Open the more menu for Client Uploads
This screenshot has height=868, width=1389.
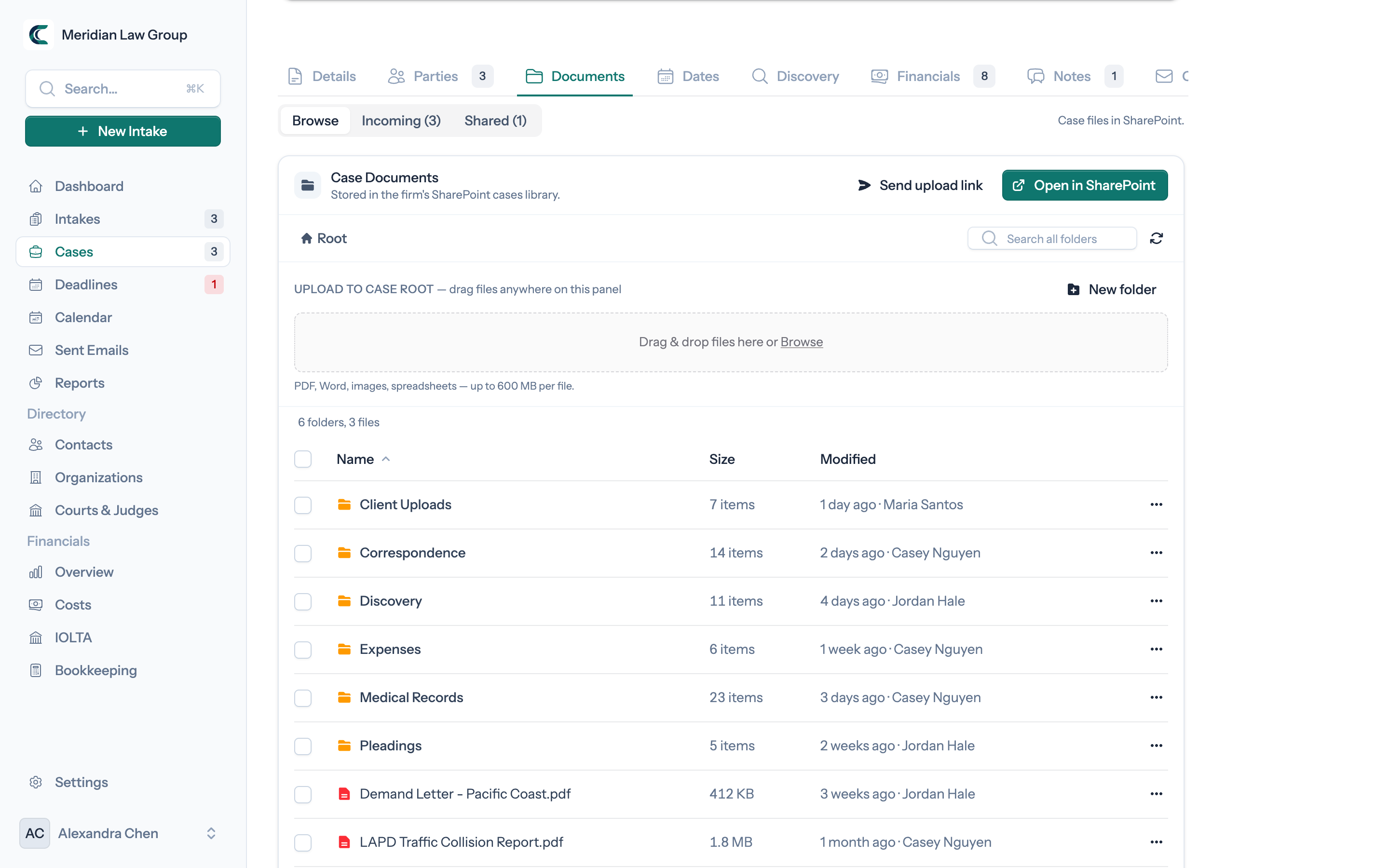pyautogui.click(x=1156, y=504)
